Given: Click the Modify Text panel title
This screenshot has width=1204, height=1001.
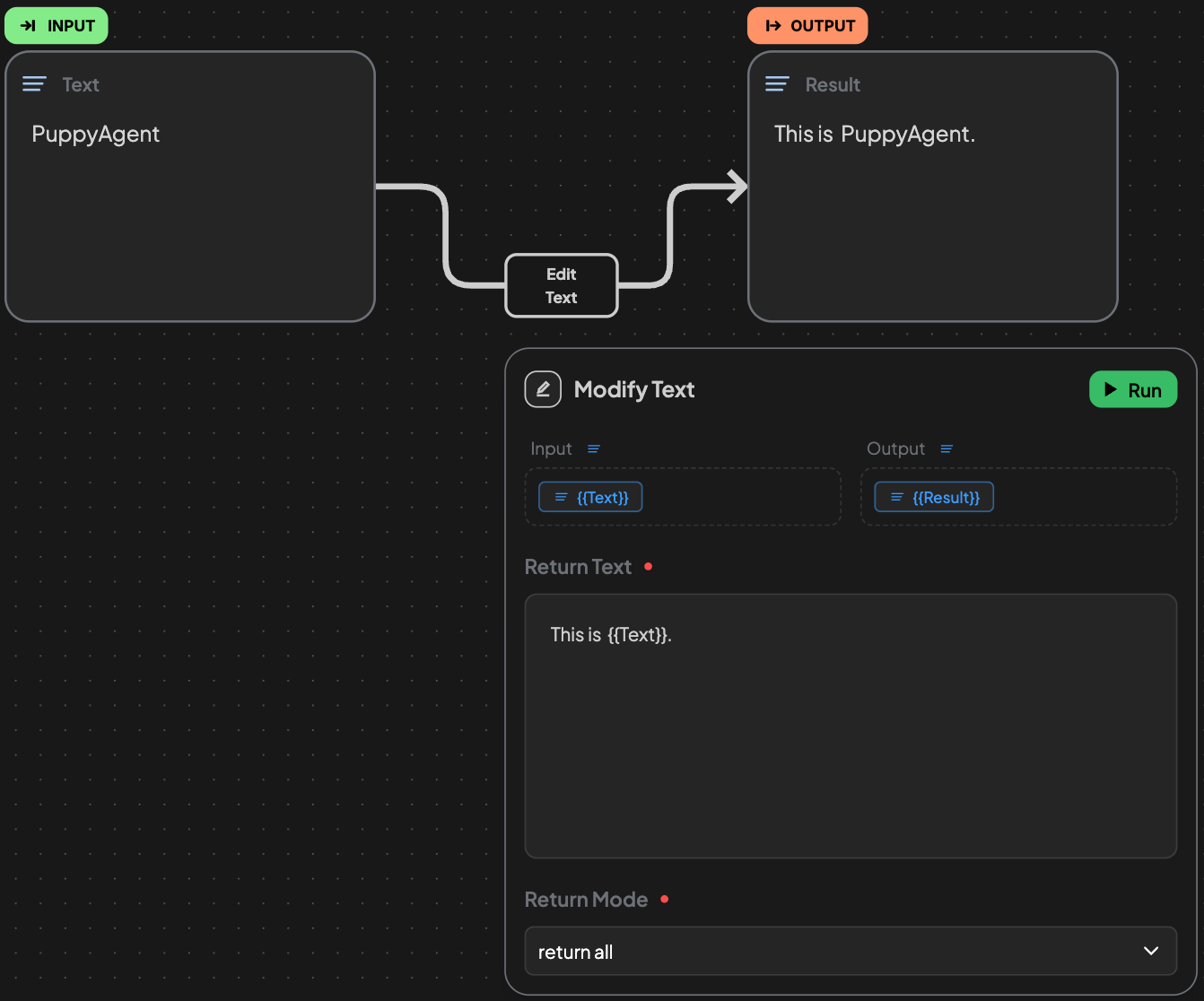Looking at the screenshot, I should (634, 390).
